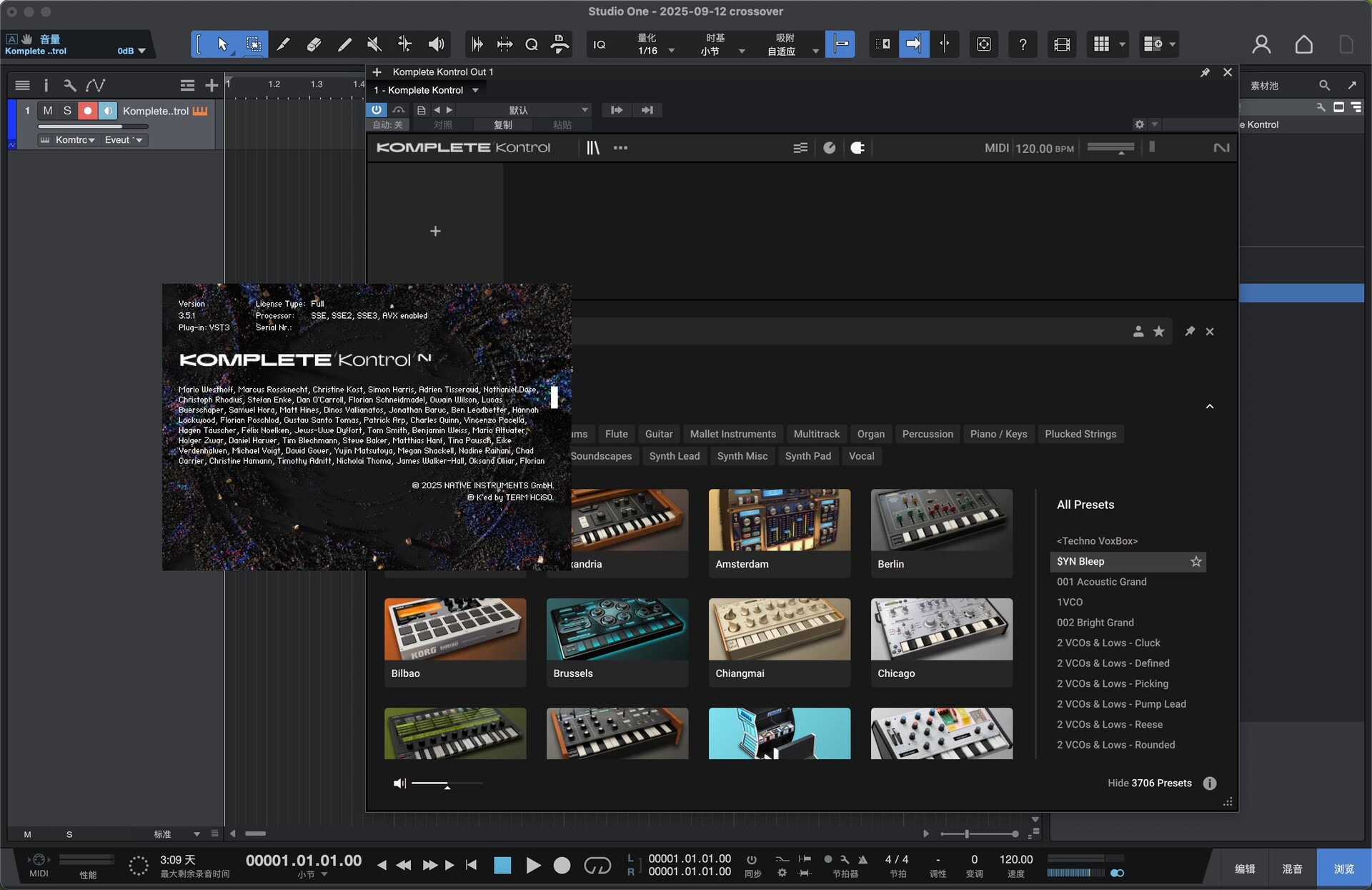Viewport: 1372px width, 890px height.
Task: Open the track Eveut output dropdown
Action: (x=124, y=140)
